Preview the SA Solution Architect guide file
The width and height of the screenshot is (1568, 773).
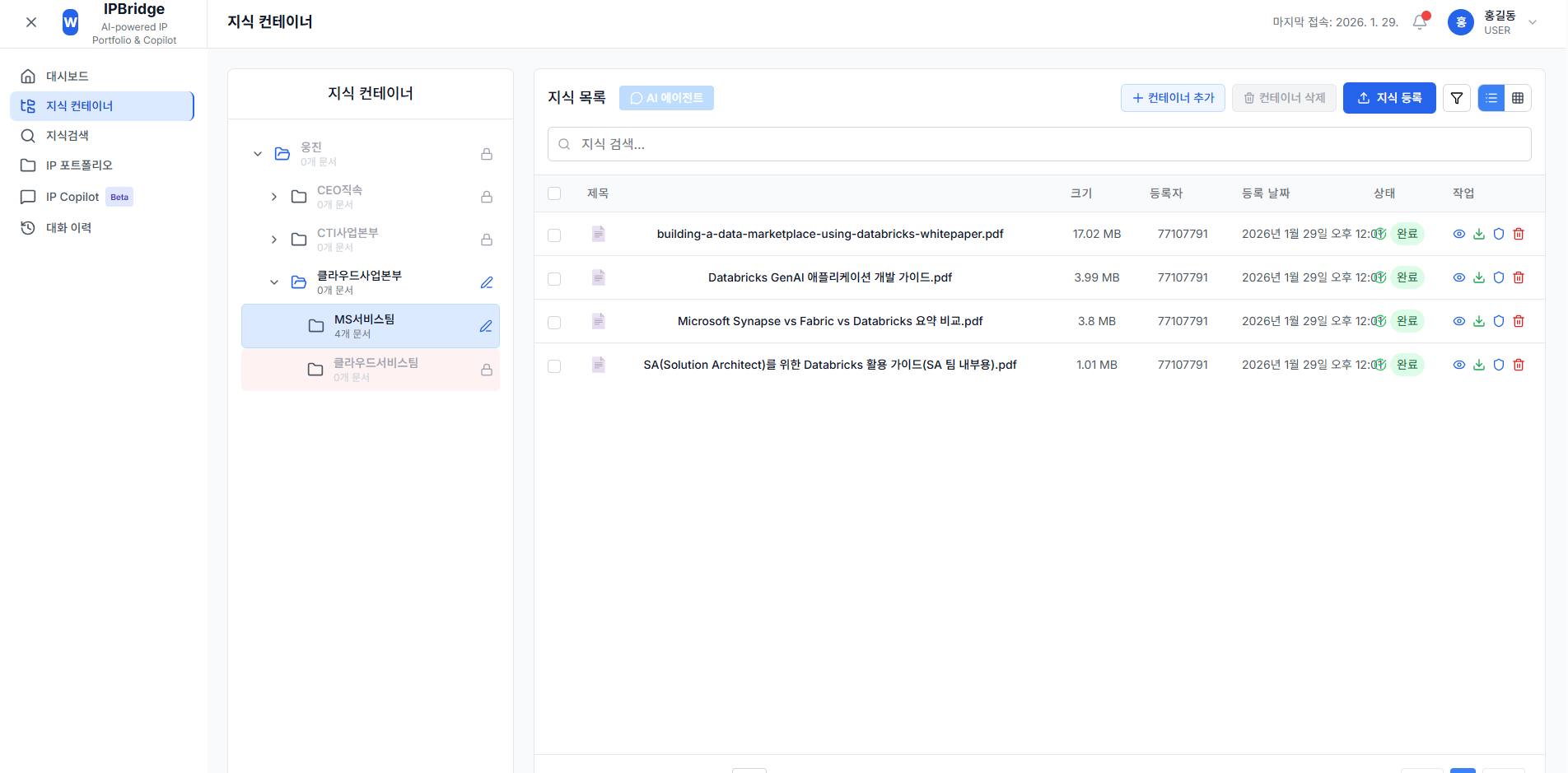[x=1458, y=365]
